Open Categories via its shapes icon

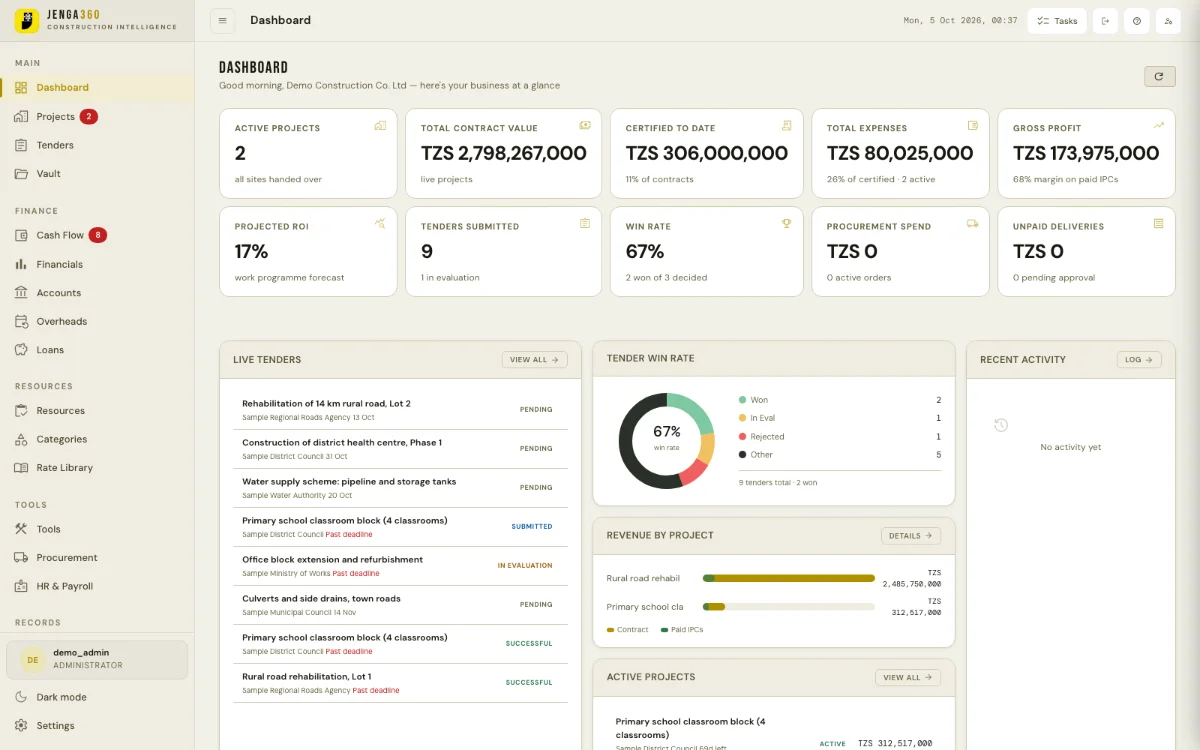coord(21,439)
